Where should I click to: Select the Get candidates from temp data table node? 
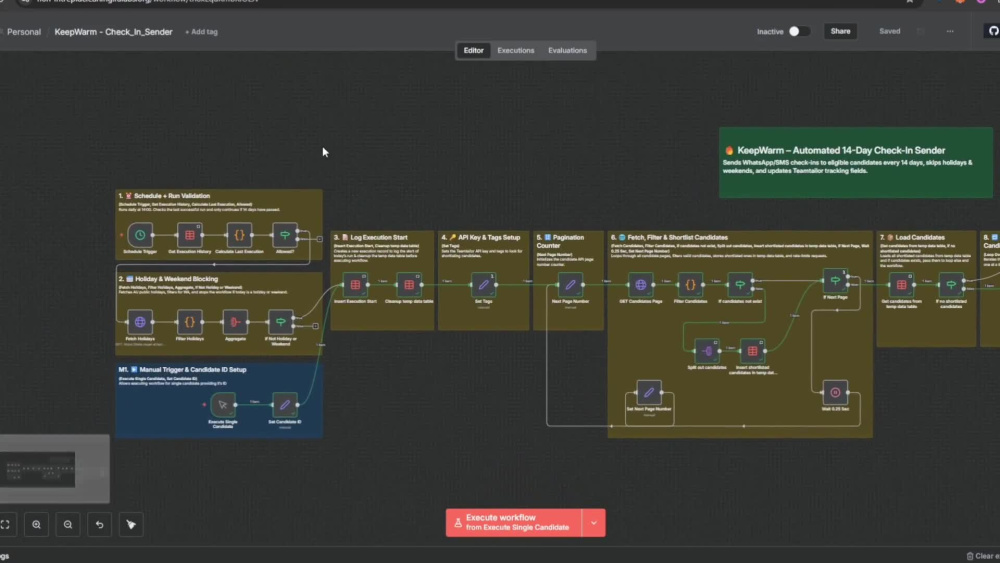901,285
